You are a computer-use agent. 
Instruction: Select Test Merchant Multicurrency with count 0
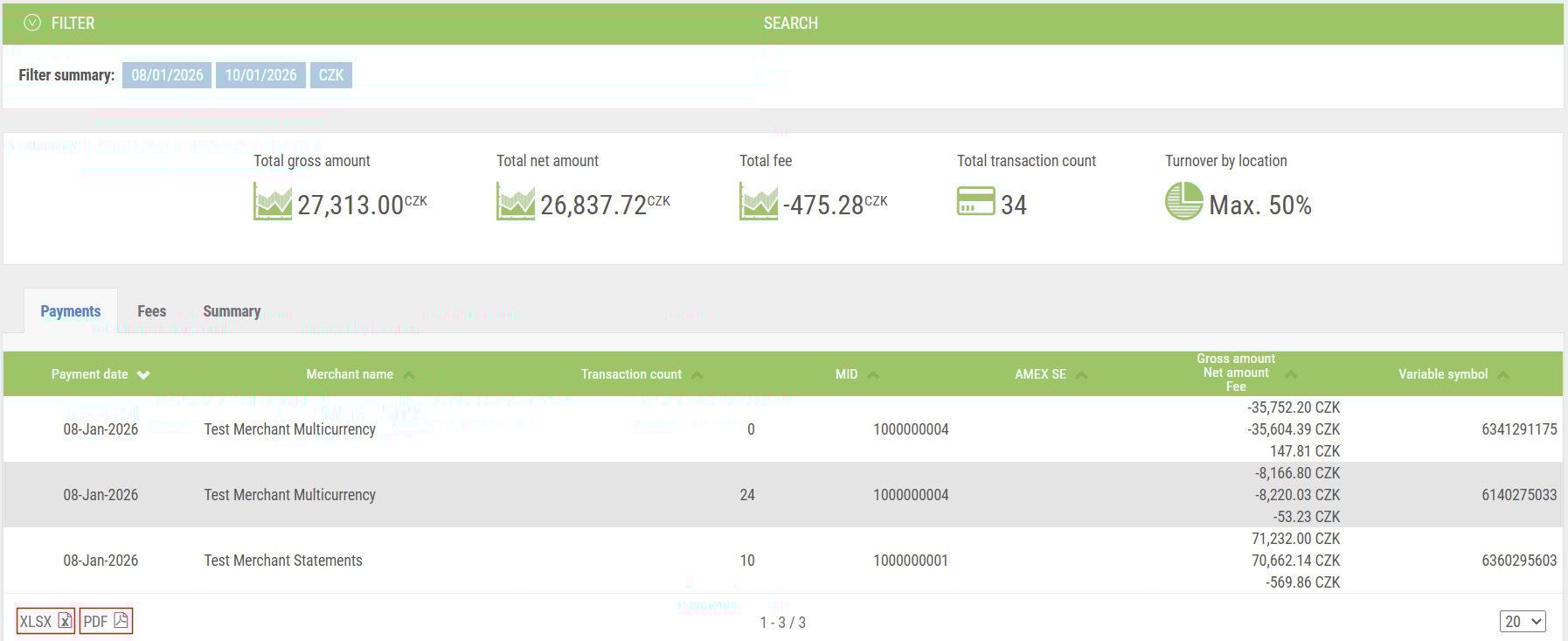click(x=290, y=429)
